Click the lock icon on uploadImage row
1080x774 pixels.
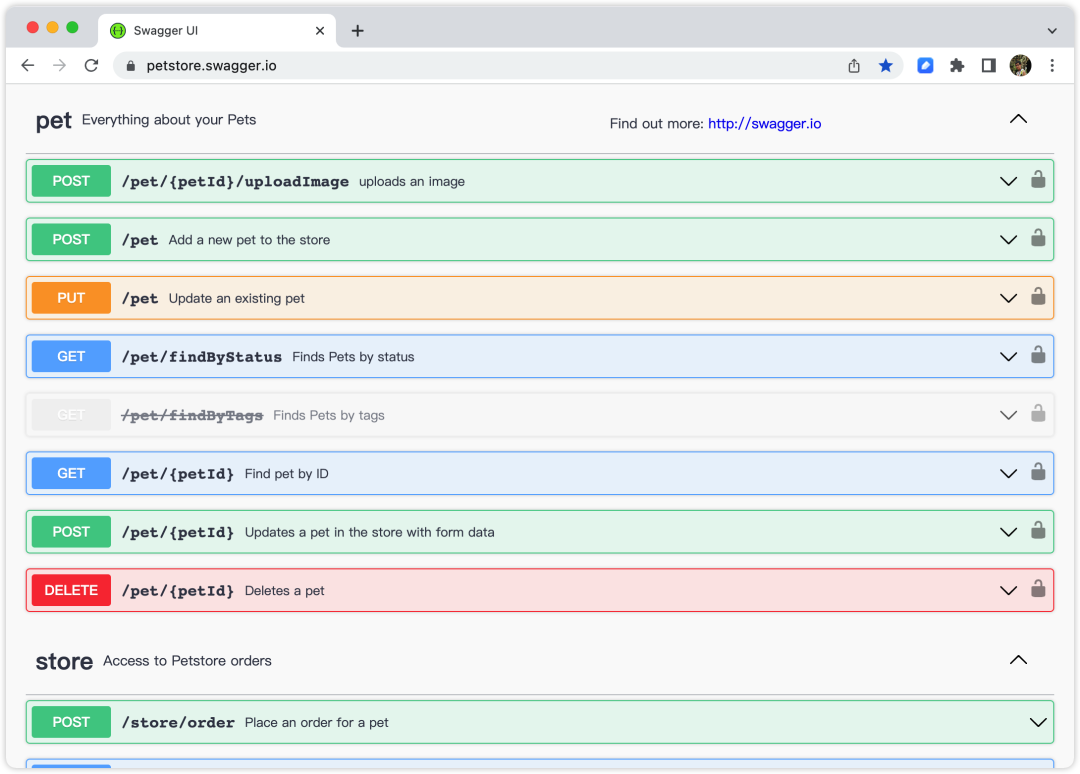1038,180
